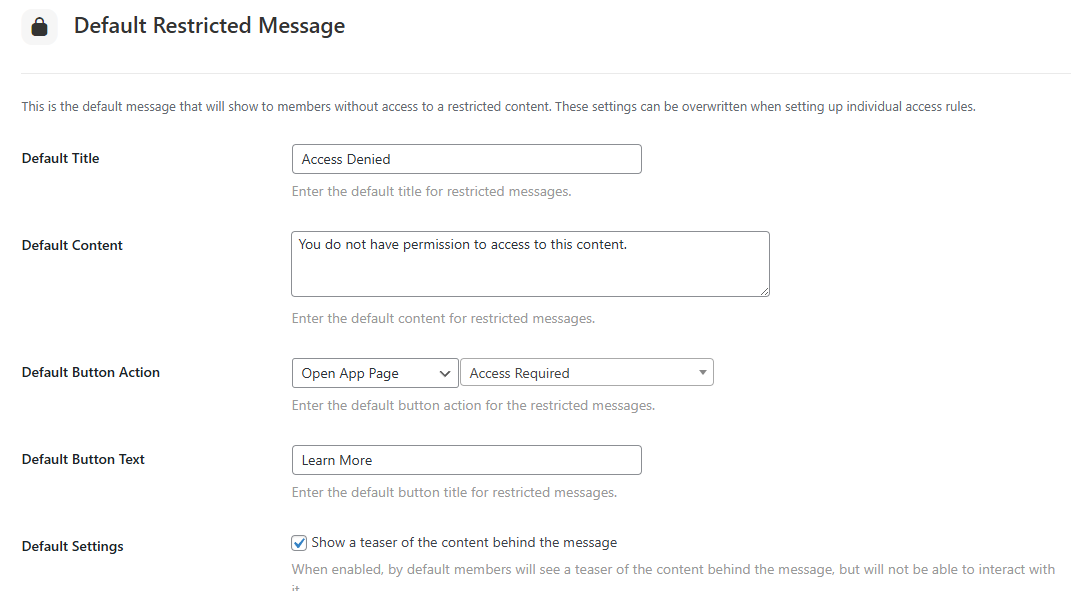Click the dropdown arrow on Access Required

[702, 372]
